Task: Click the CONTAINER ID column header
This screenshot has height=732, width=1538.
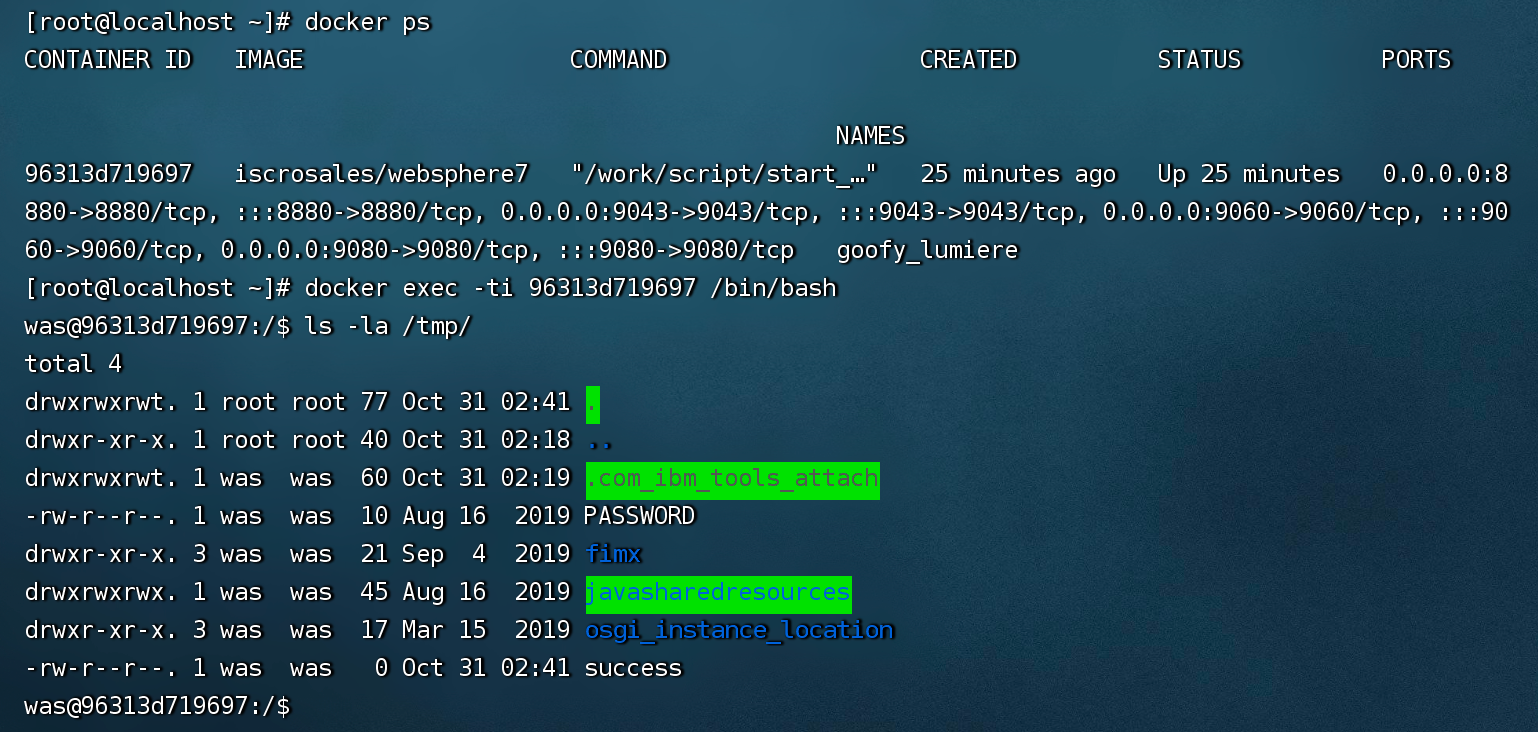Action: (107, 60)
